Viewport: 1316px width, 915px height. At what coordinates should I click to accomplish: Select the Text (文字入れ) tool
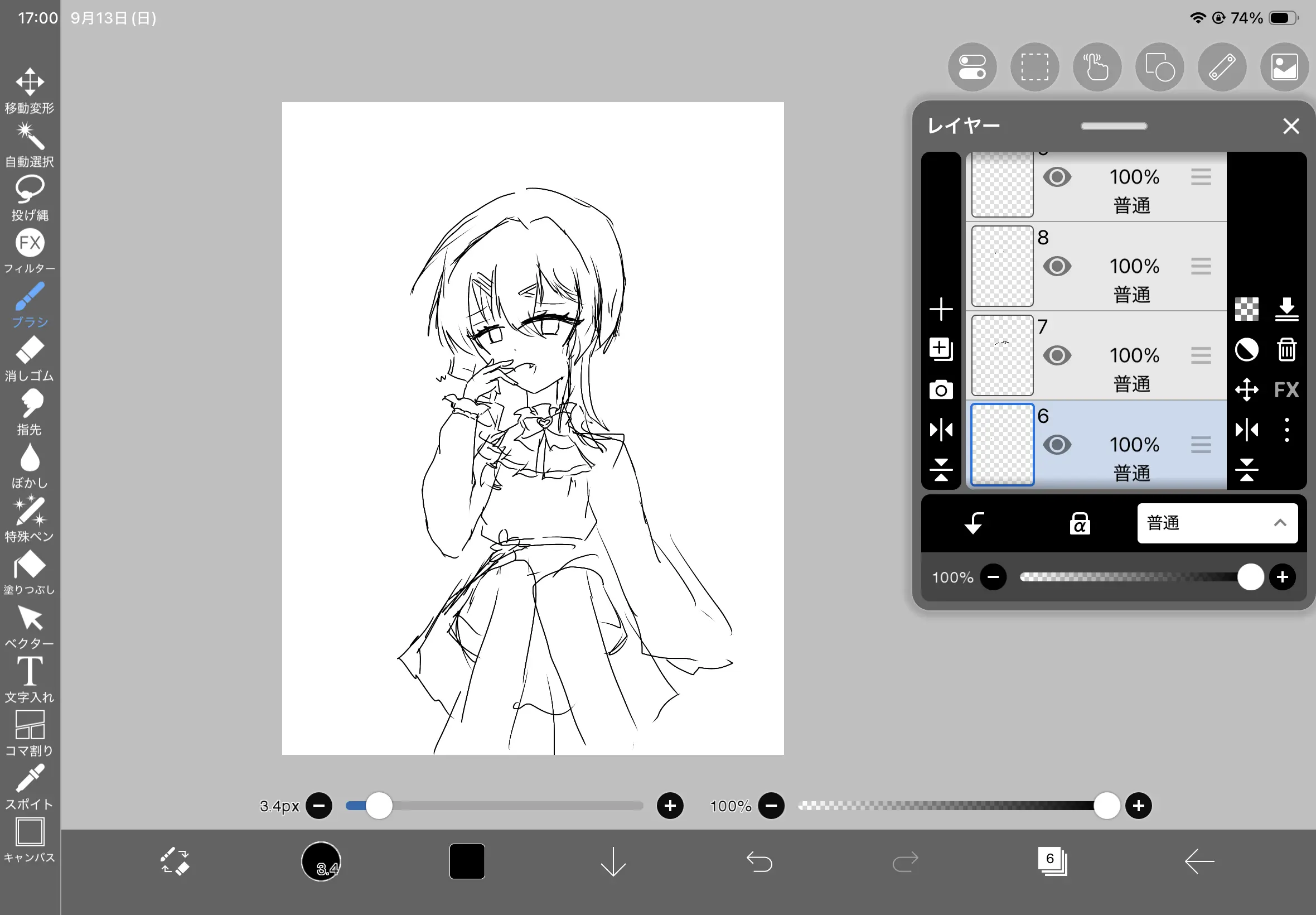[29, 680]
